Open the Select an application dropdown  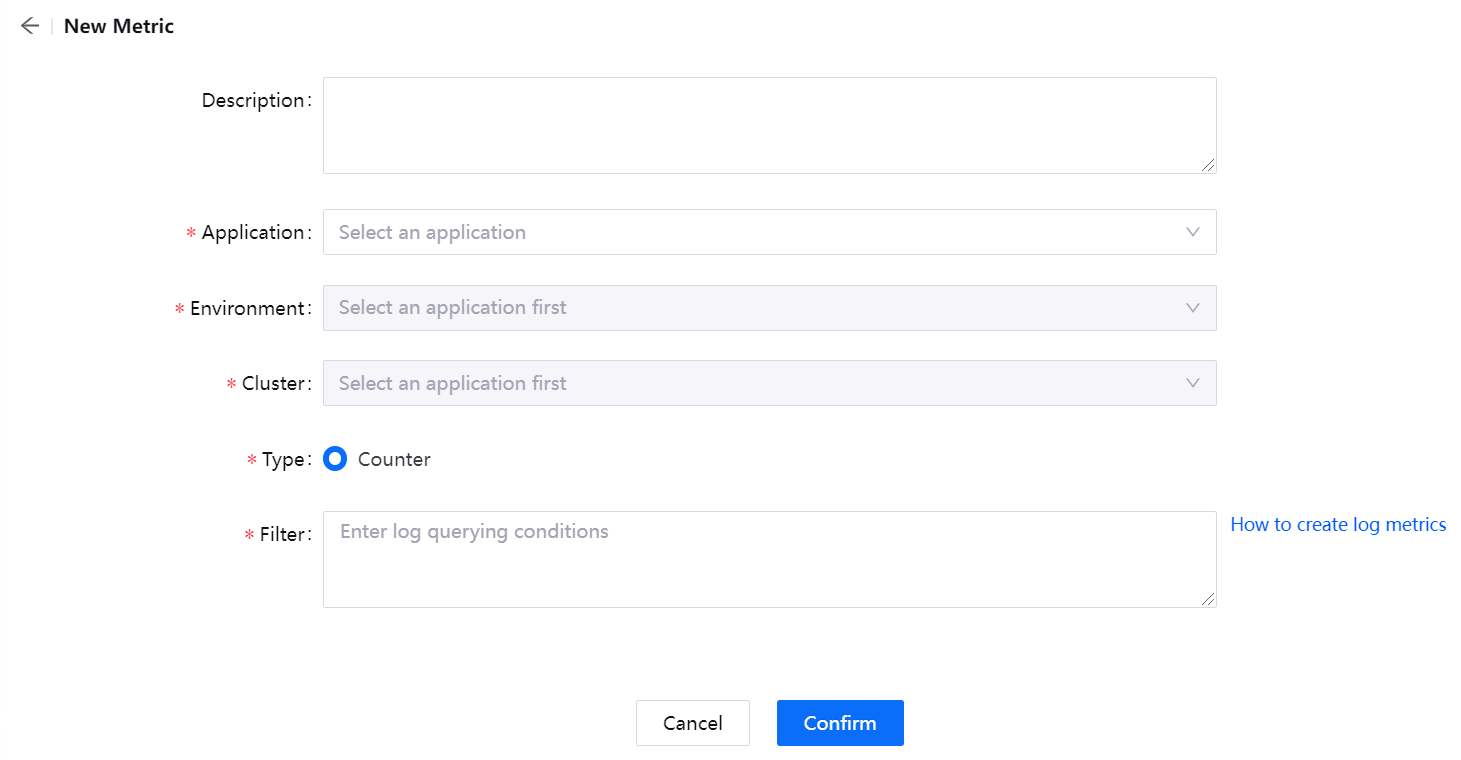click(x=700, y=232)
